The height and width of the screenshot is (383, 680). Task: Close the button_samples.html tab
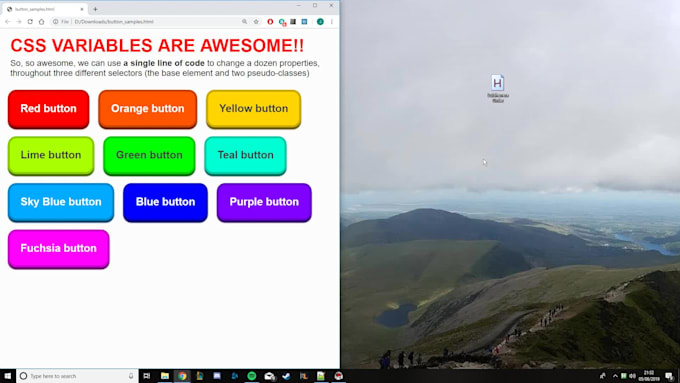click(x=82, y=9)
